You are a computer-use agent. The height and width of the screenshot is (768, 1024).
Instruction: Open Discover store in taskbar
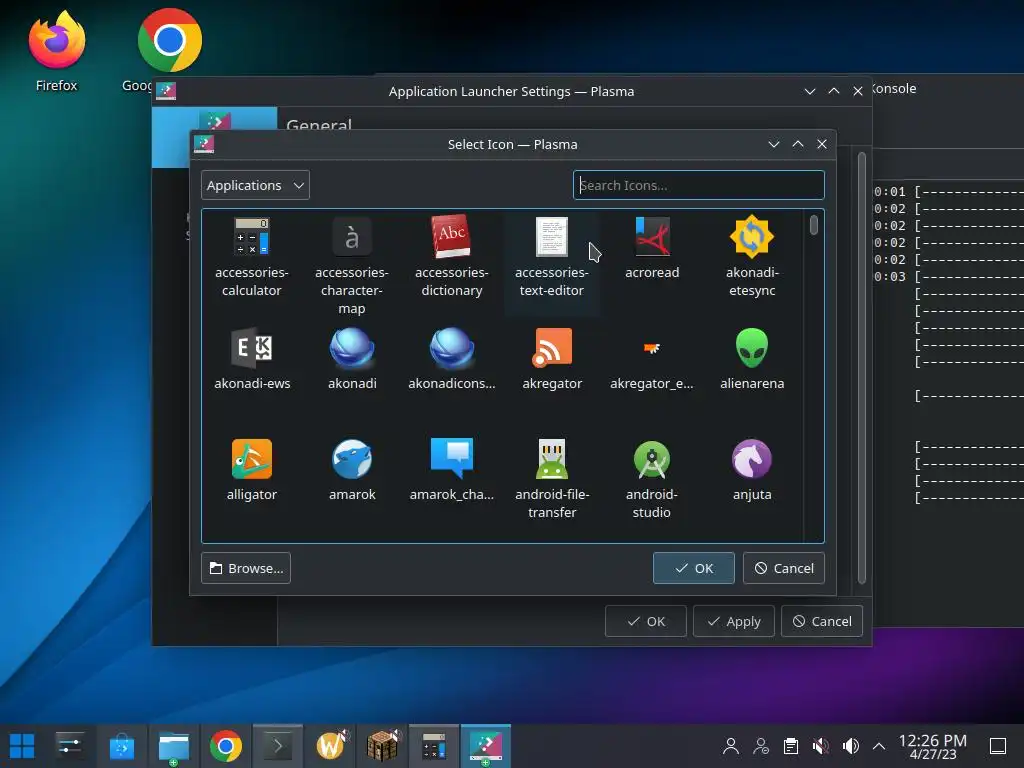(x=122, y=746)
